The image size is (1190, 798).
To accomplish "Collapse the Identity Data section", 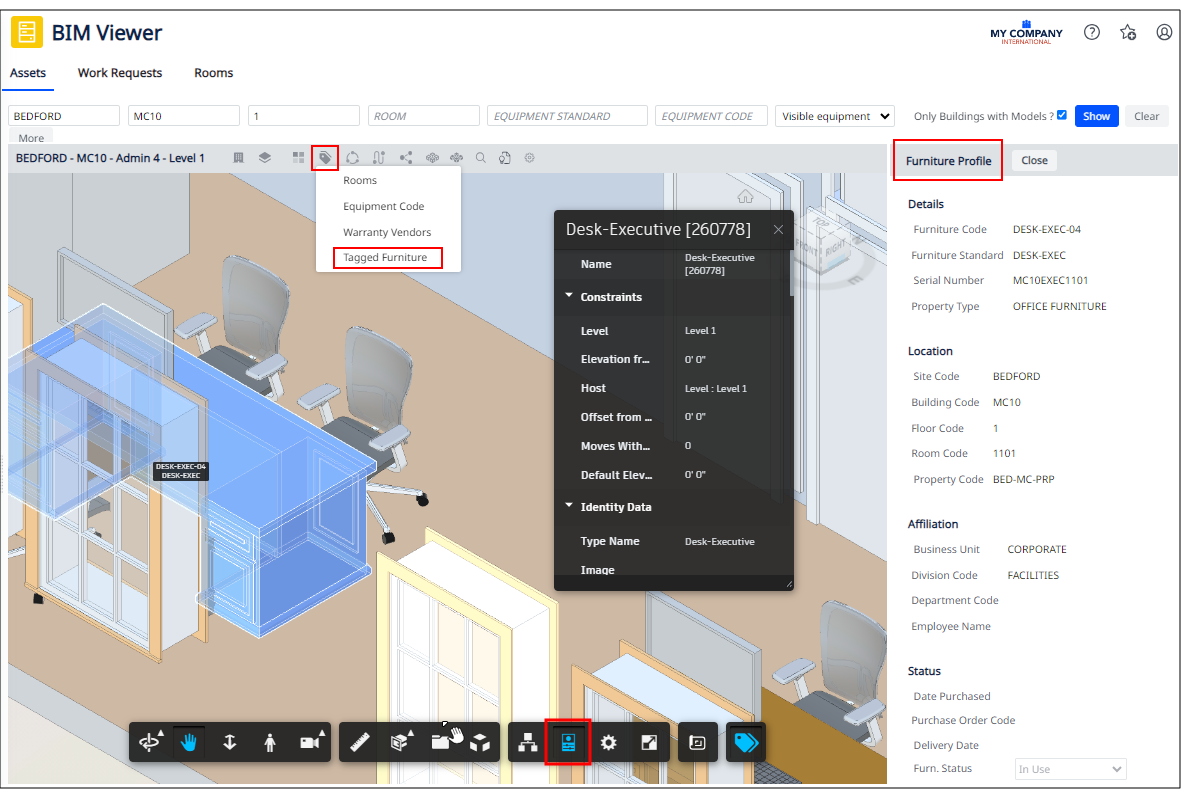I will tap(569, 506).
